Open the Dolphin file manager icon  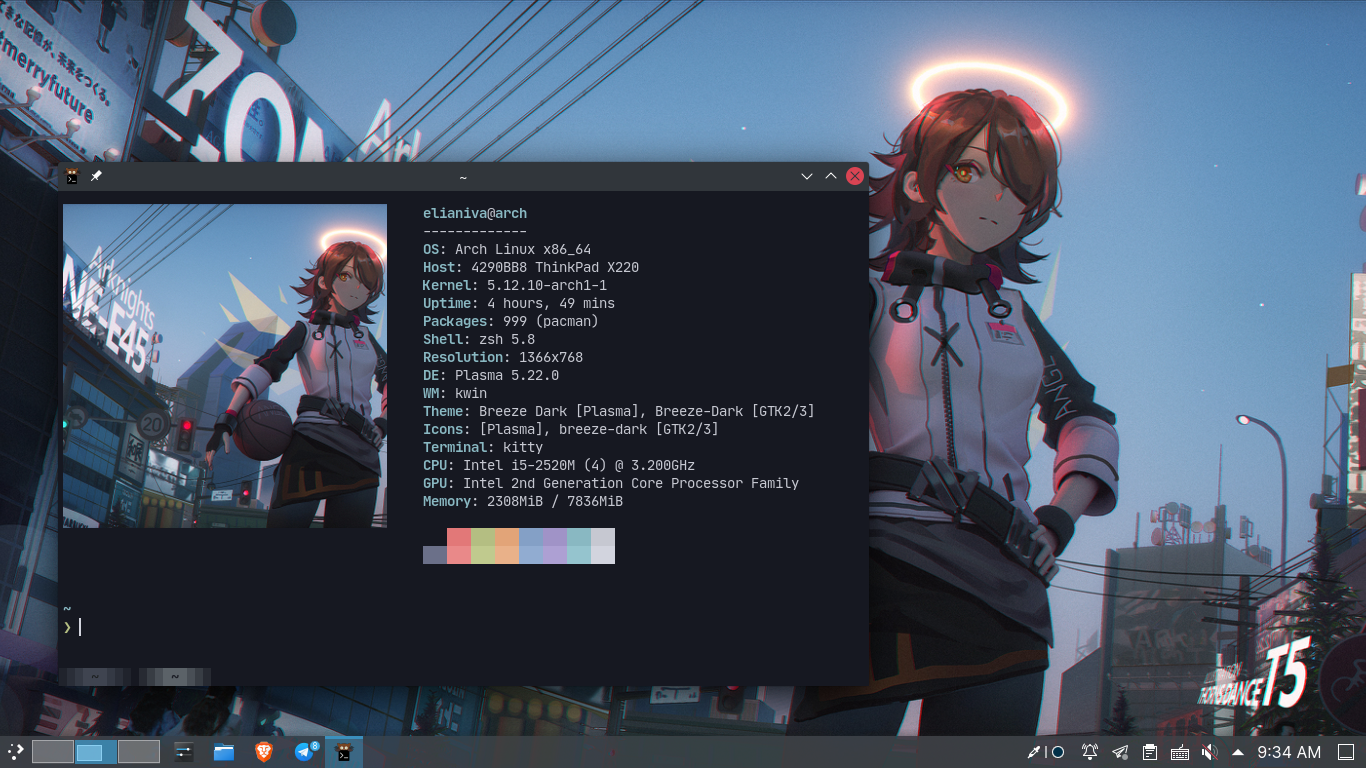coord(224,752)
